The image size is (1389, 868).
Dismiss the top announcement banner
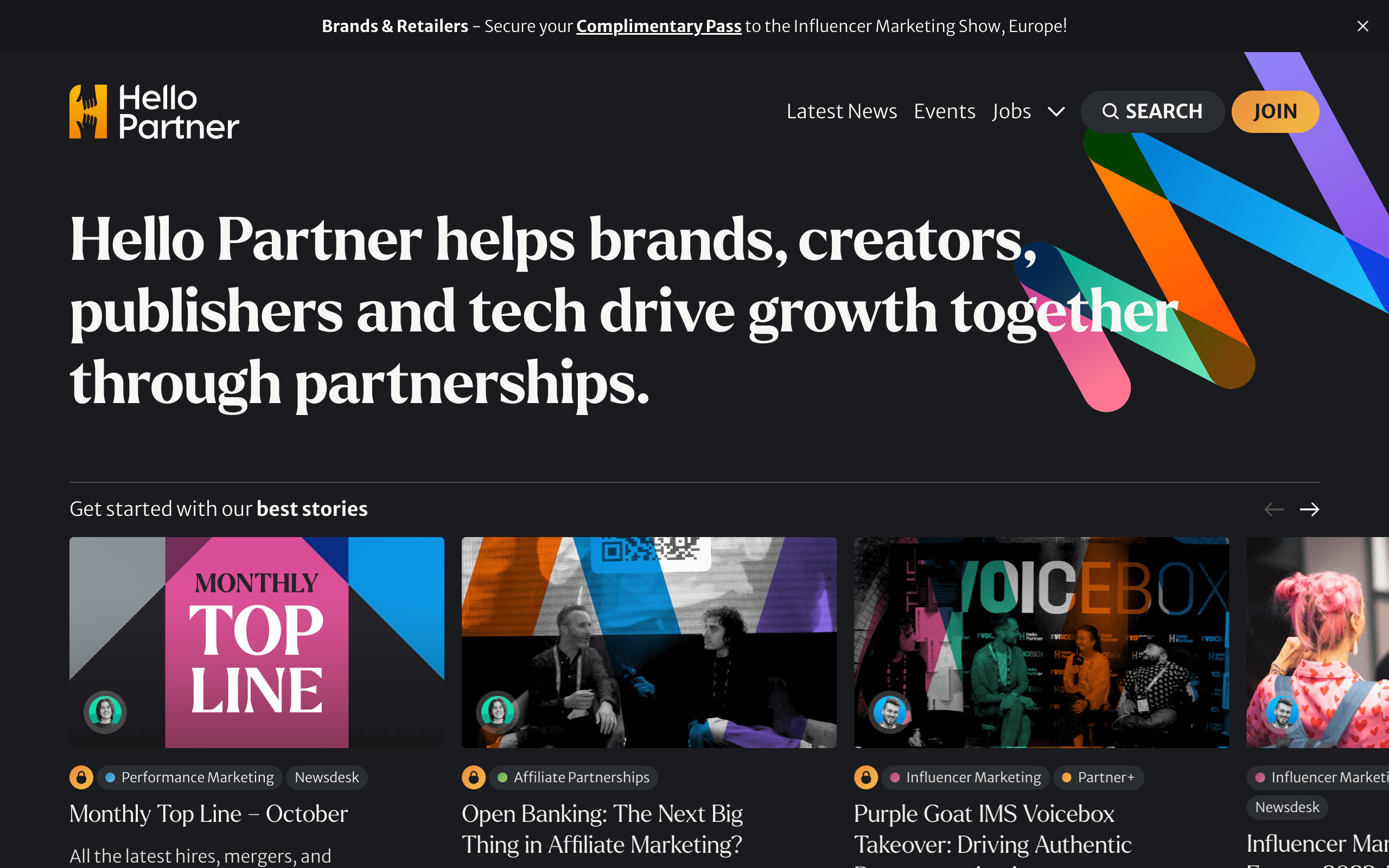(x=1362, y=27)
